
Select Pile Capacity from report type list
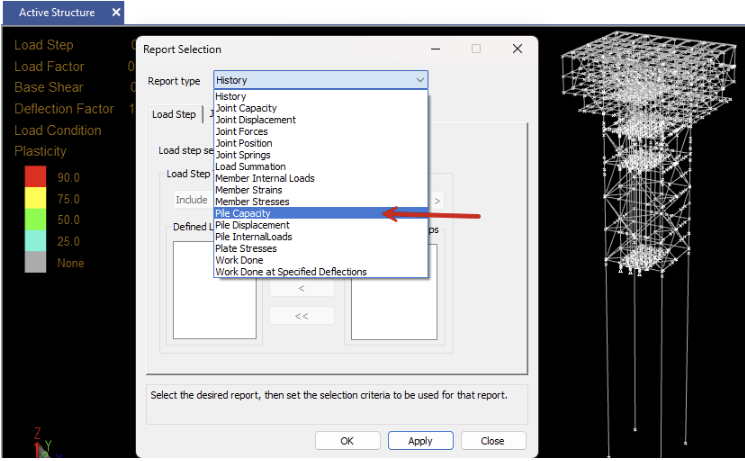(321, 213)
